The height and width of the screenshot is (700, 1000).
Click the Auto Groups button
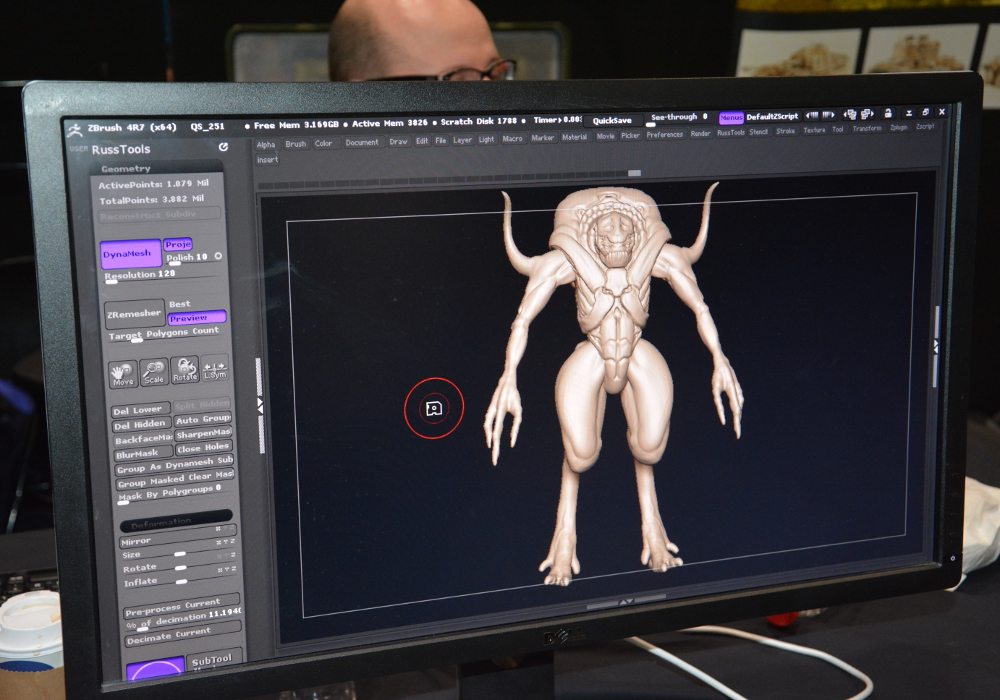[x=203, y=419]
